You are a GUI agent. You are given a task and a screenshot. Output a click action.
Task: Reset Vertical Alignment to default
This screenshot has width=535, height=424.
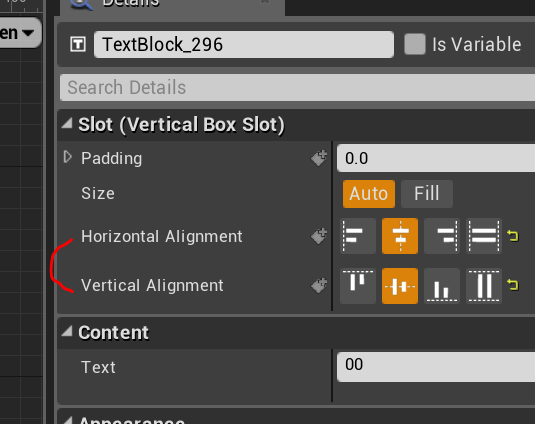[x=513, y=285]
